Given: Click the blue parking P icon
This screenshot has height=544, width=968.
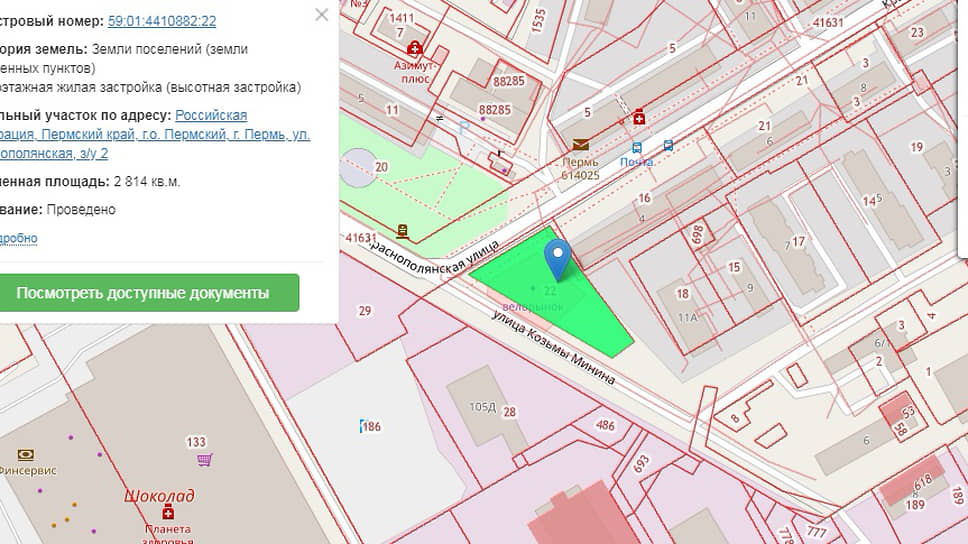Looking at the screenshot, I should (x=462, y=128).
